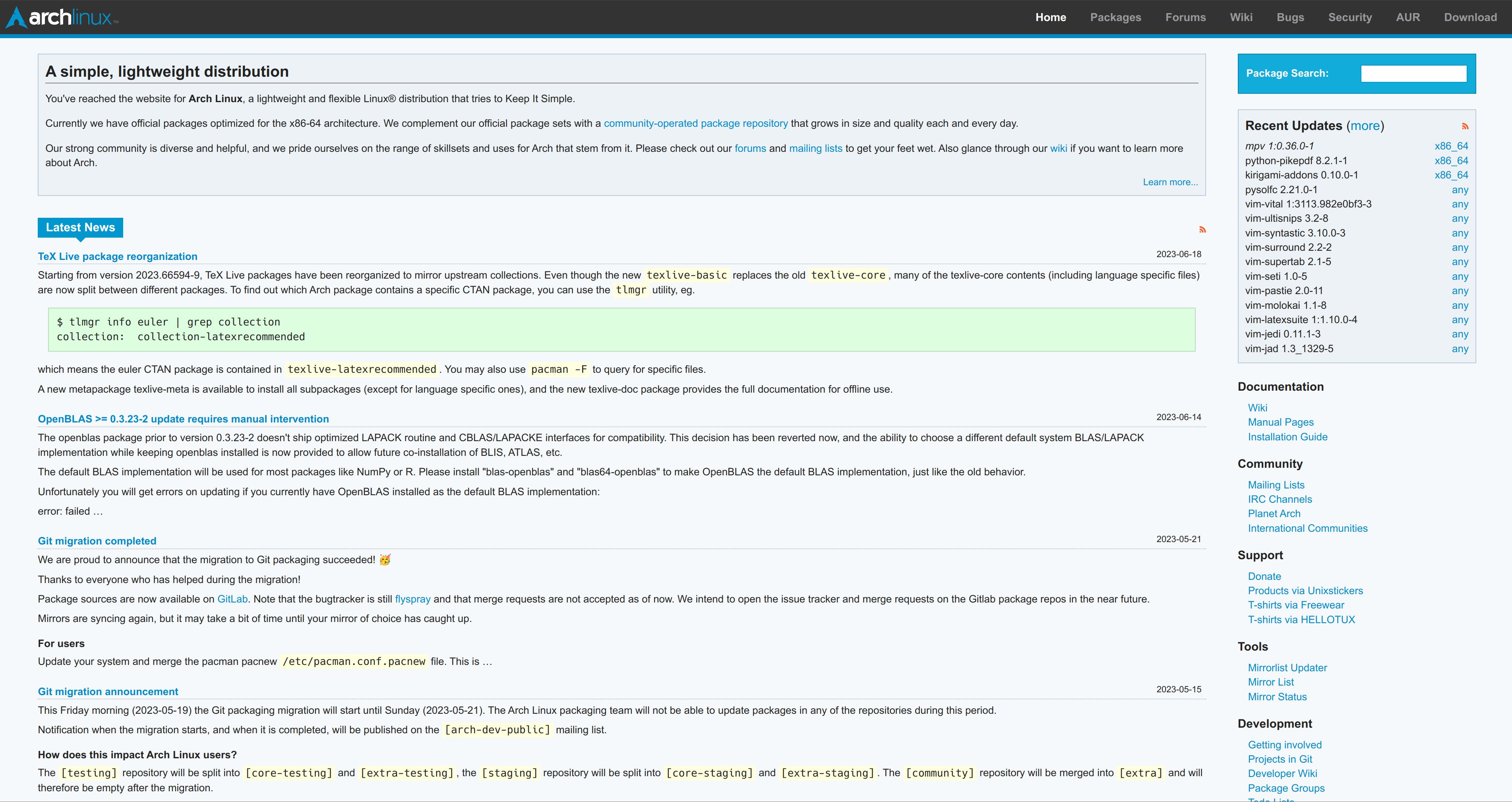Open Mirrorlist Updater tool link
This screenshot has height=802, width=1512.
(x=1287, y=668)
